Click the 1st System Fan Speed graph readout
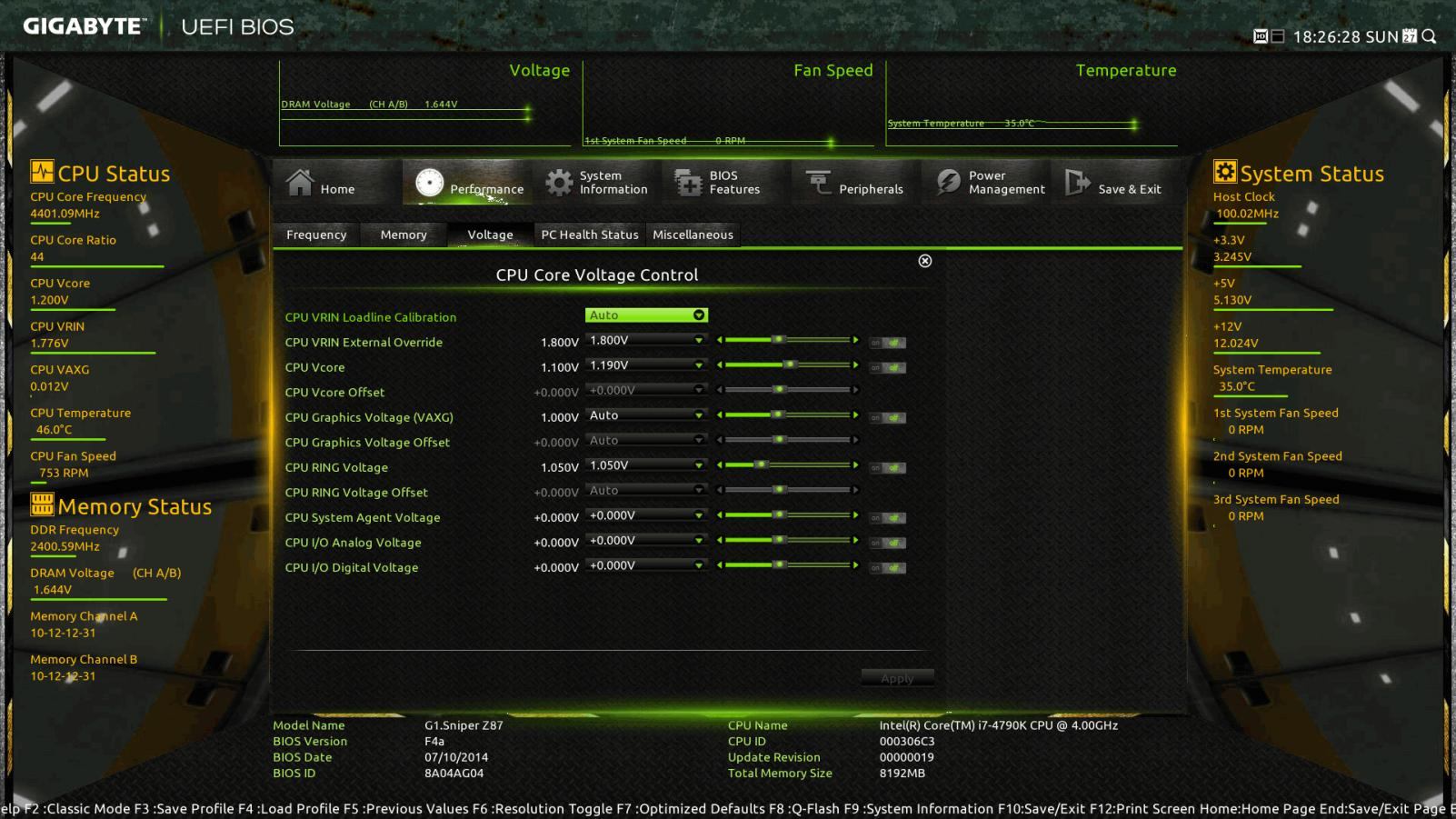The width and height of the screenshot is (1456, 819). click(x=664, y=141)
